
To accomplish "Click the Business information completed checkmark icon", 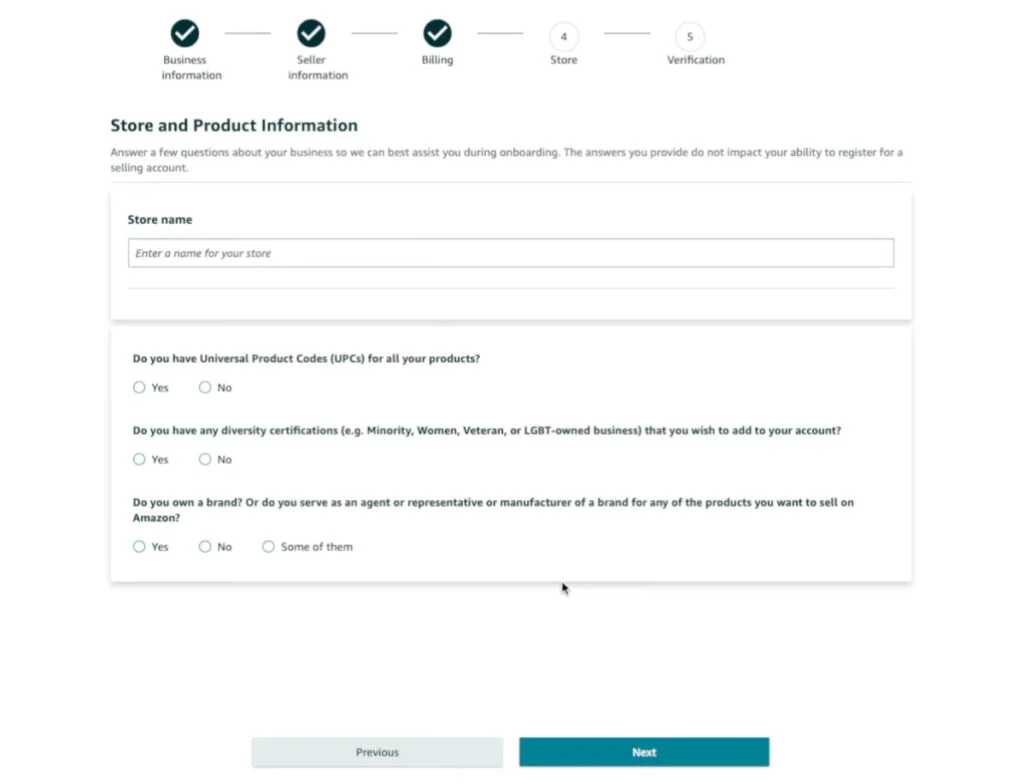I will pyautogui.click(x=185, y=31).
